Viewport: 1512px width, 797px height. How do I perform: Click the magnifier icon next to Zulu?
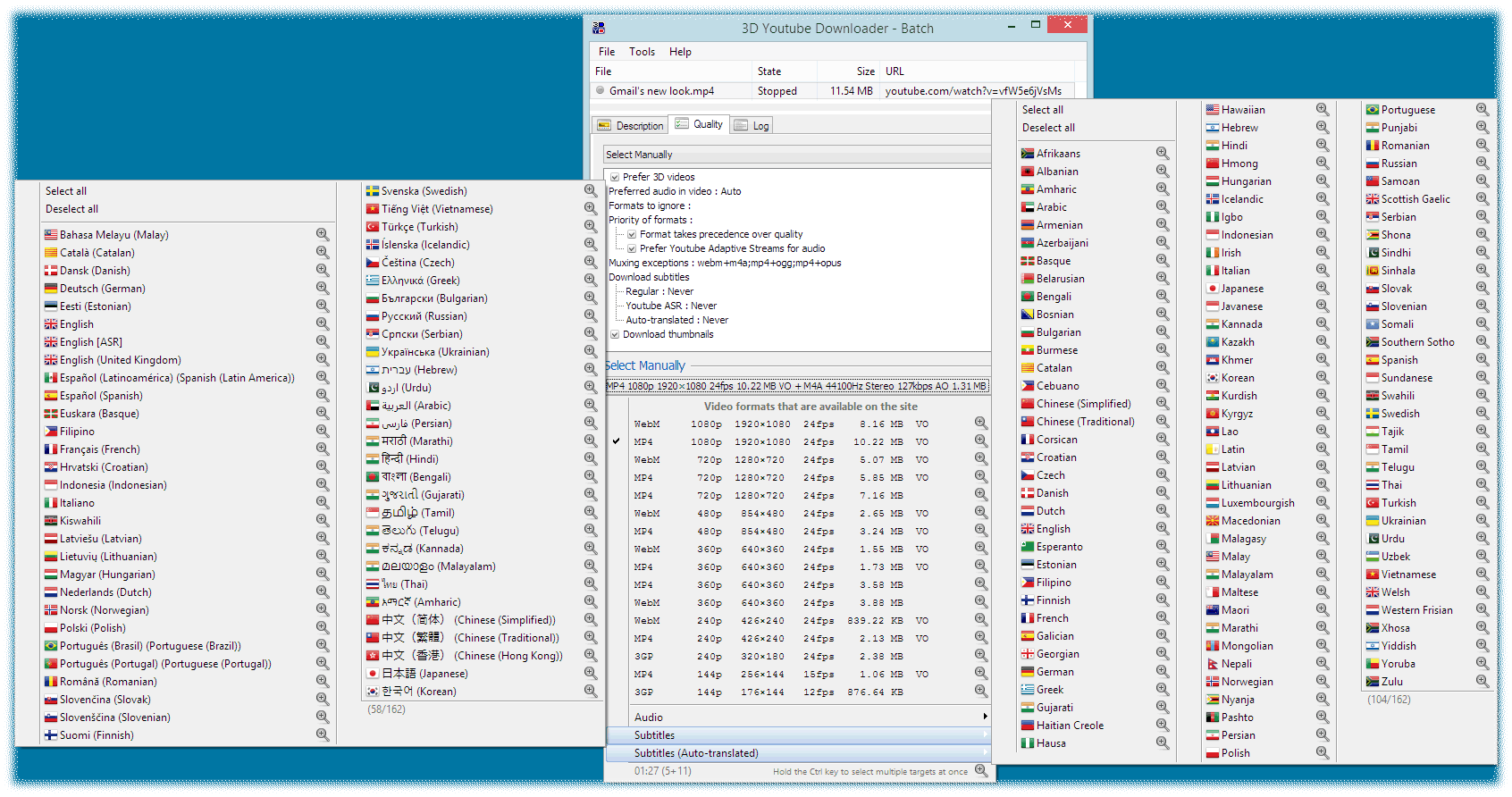(x=1482, y=682)
